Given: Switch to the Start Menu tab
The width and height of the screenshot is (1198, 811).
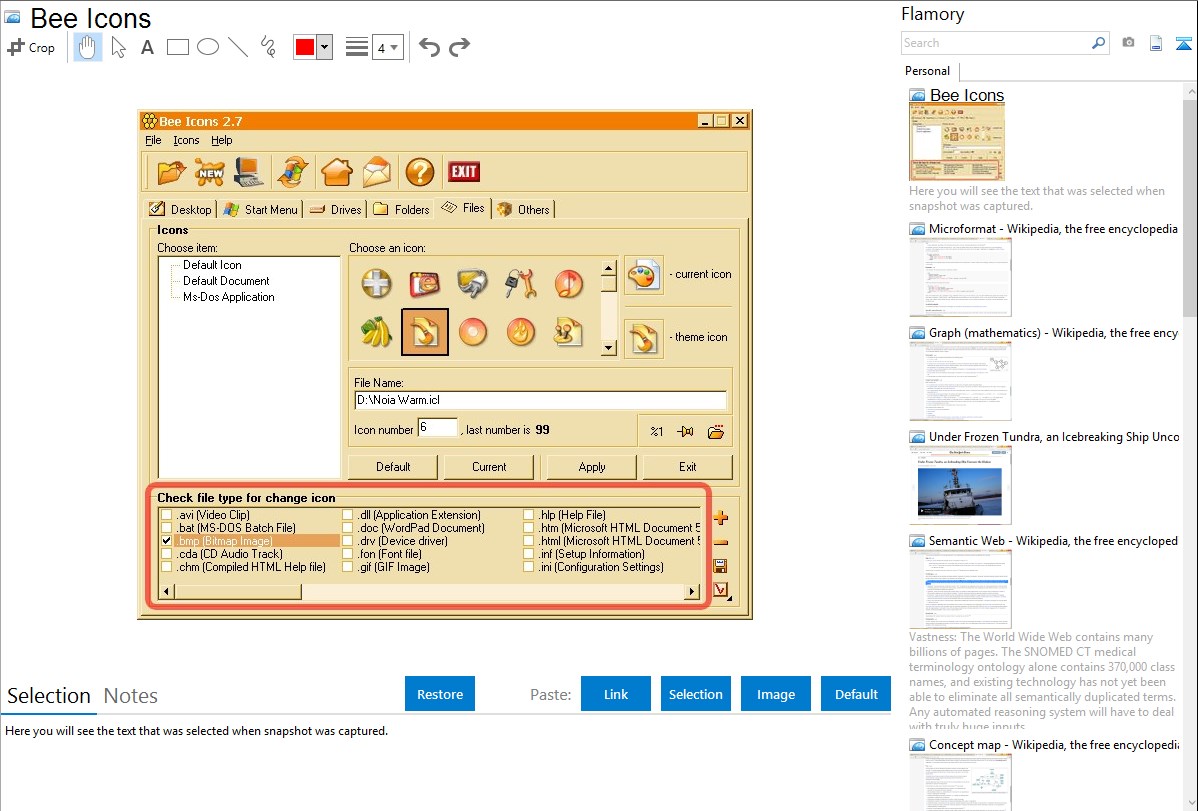Looking at the screenshot, I should 261,209.
